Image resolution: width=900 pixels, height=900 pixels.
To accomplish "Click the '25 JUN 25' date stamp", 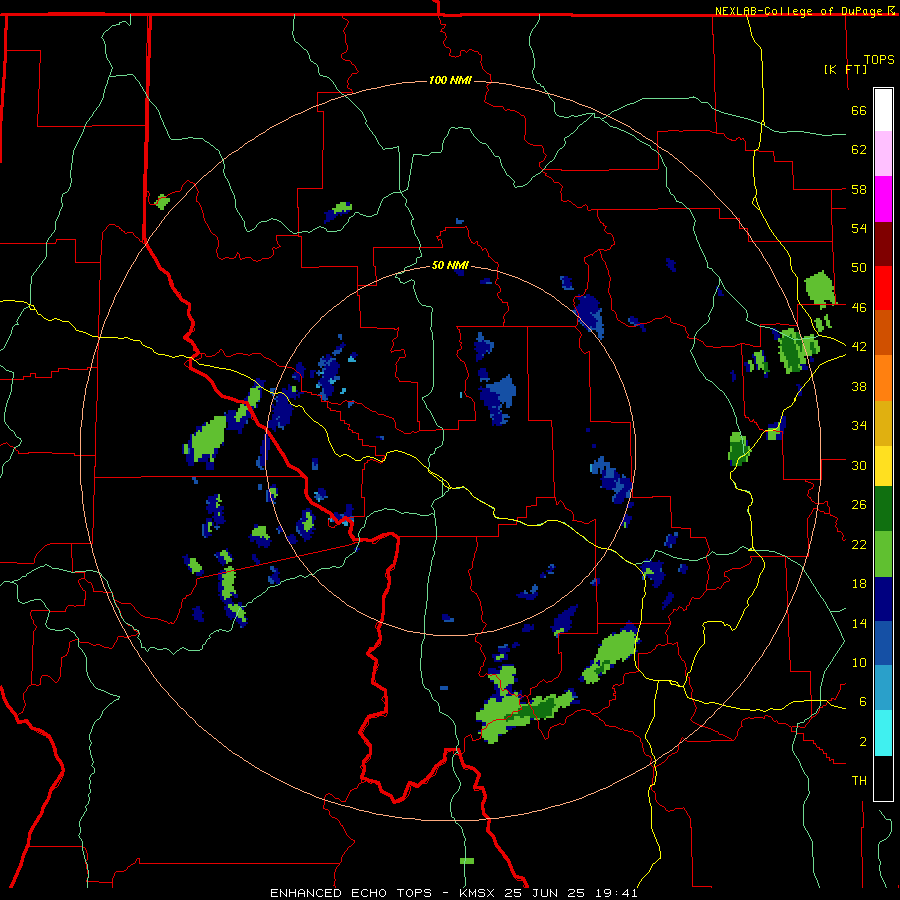I will pyautogui.click(x=545, y=893).
